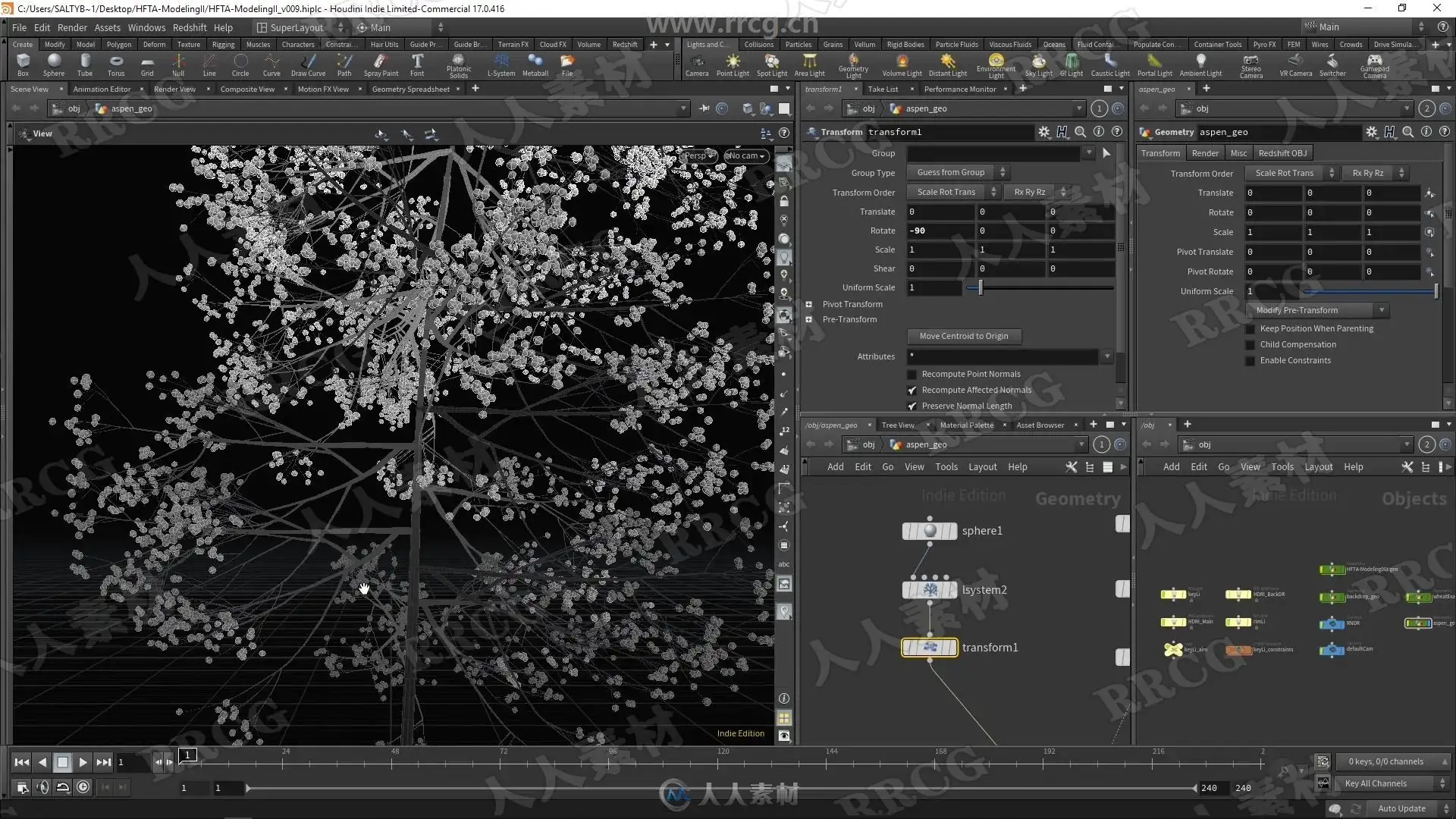Click the transform1 node icon

(930, 648)
